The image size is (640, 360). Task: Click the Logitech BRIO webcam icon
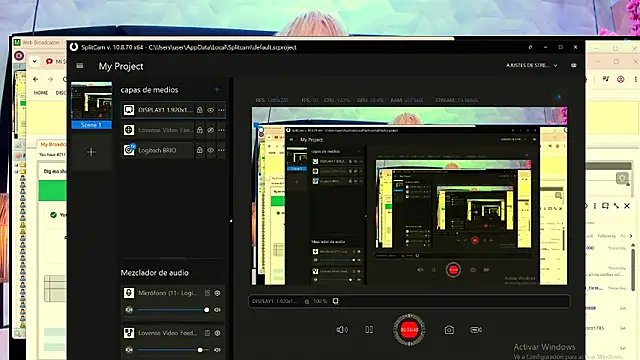(x=129, y=150)
